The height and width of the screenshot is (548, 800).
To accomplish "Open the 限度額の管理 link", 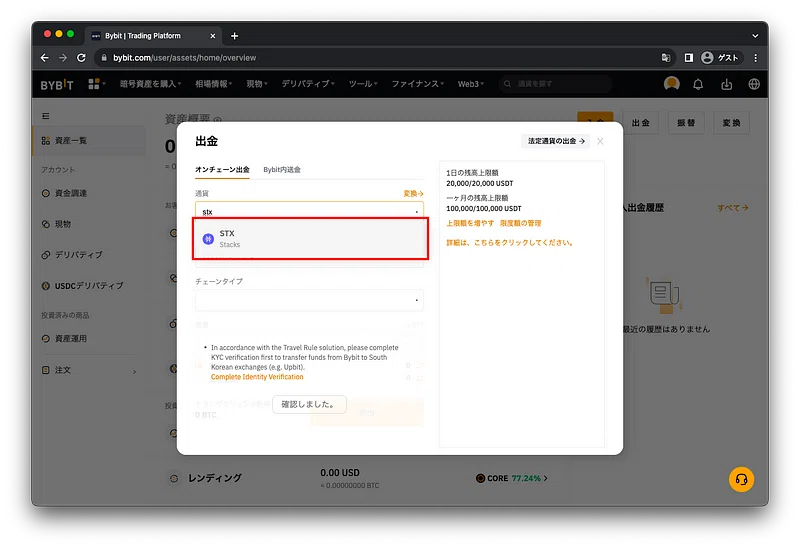I will (x=520, y=223).
